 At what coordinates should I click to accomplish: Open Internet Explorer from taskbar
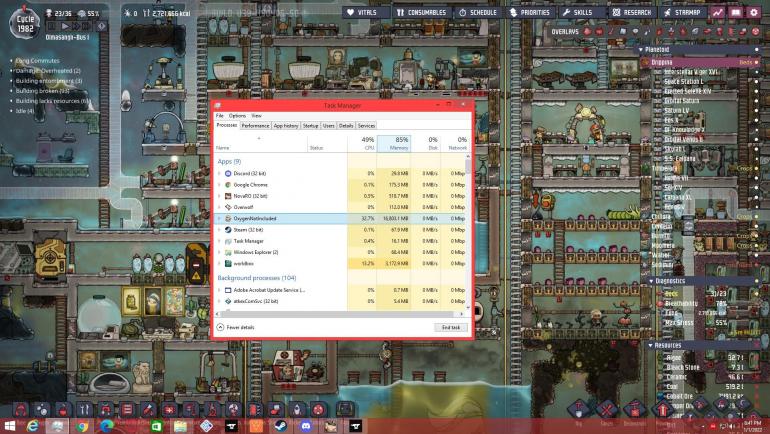point(33,426)
